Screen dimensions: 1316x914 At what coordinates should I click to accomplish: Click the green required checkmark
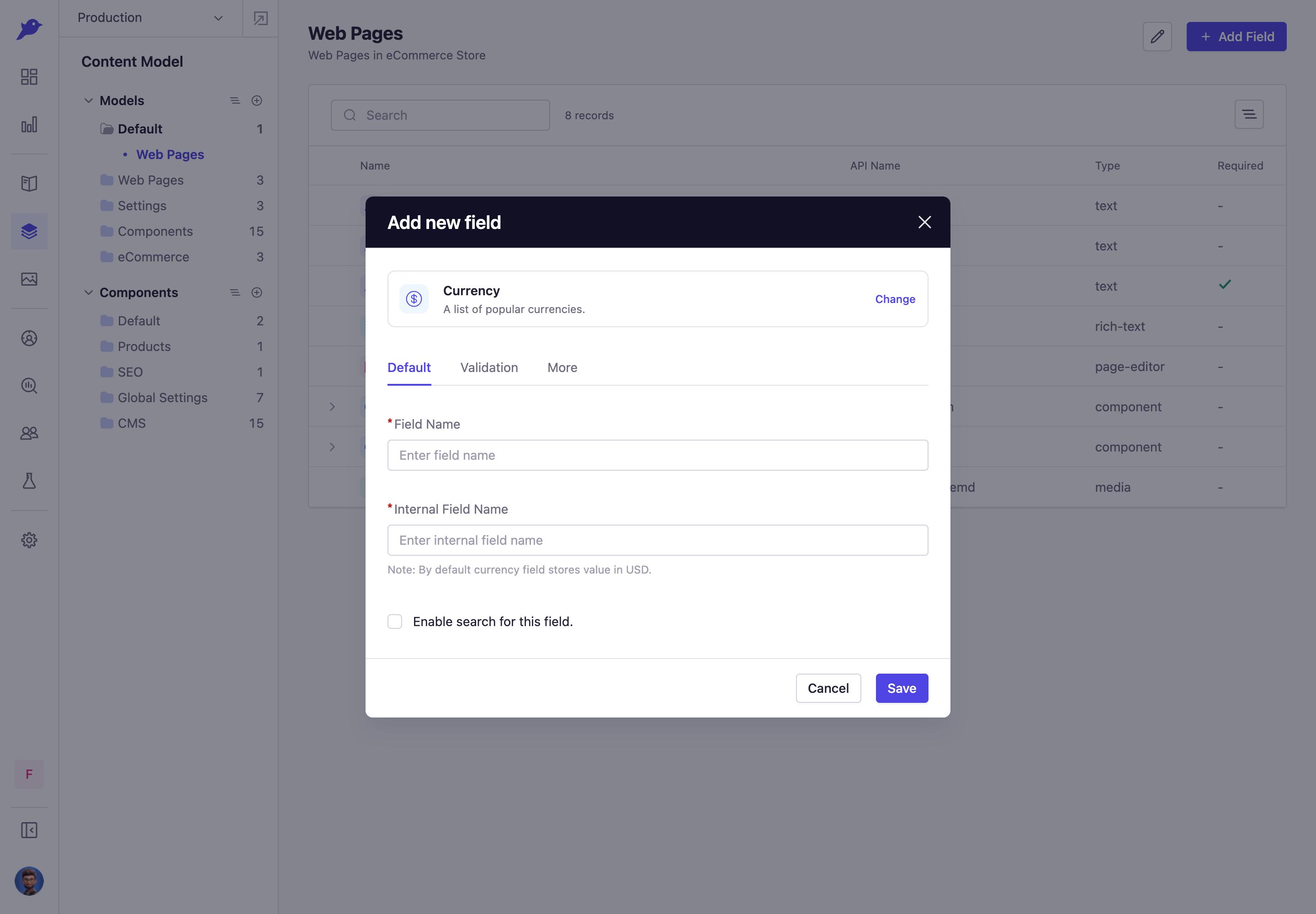click(1225, 284)
